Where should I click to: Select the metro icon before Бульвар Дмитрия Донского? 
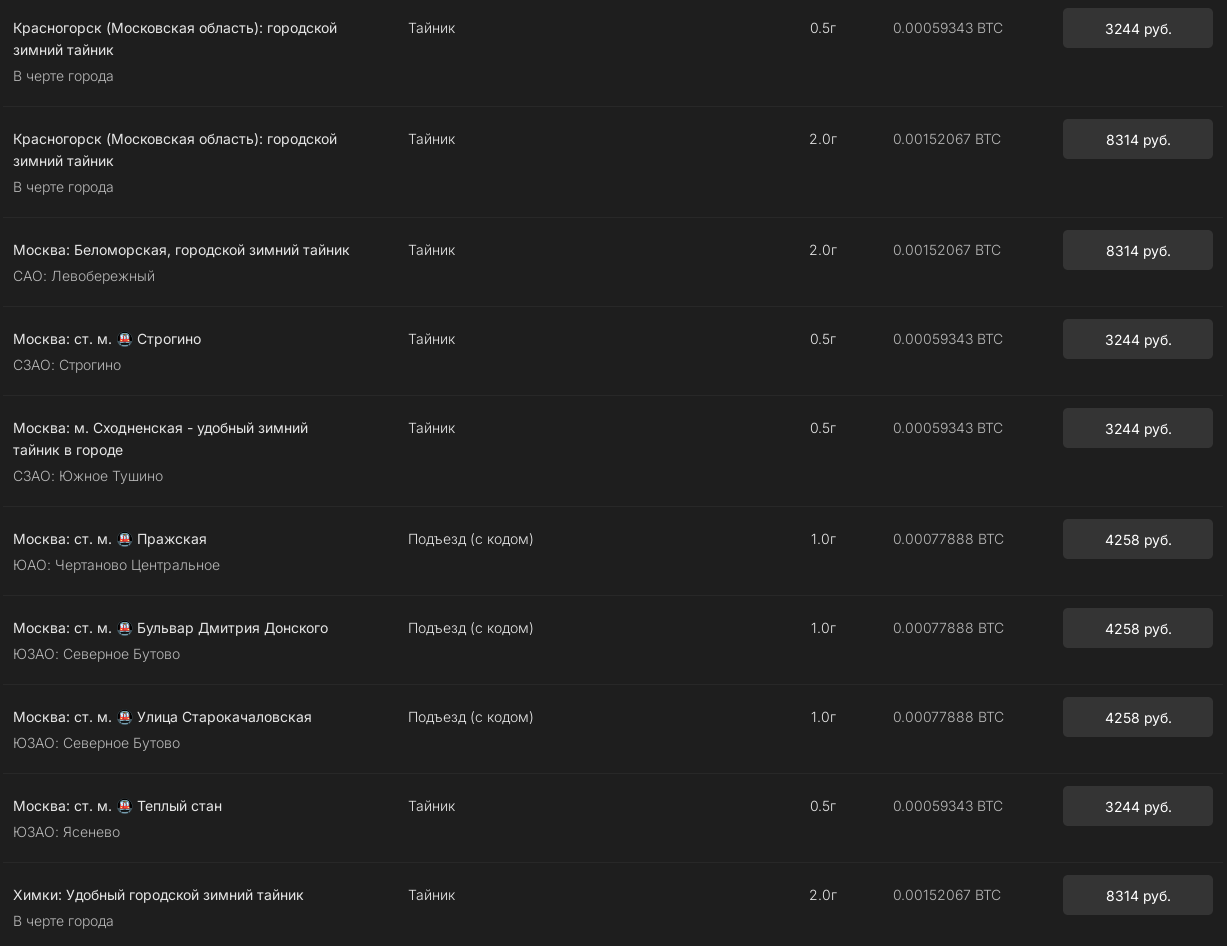point(124,629)
